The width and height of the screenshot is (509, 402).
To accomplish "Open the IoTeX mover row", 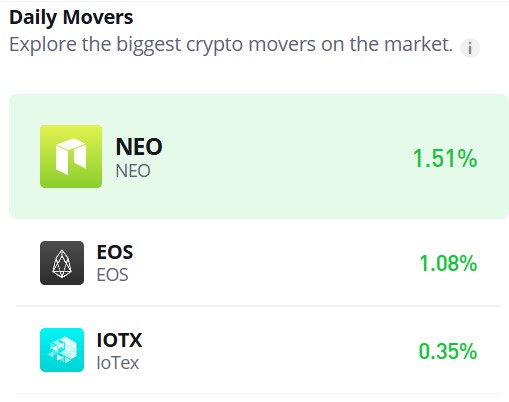I will click(x=259, y=350).
